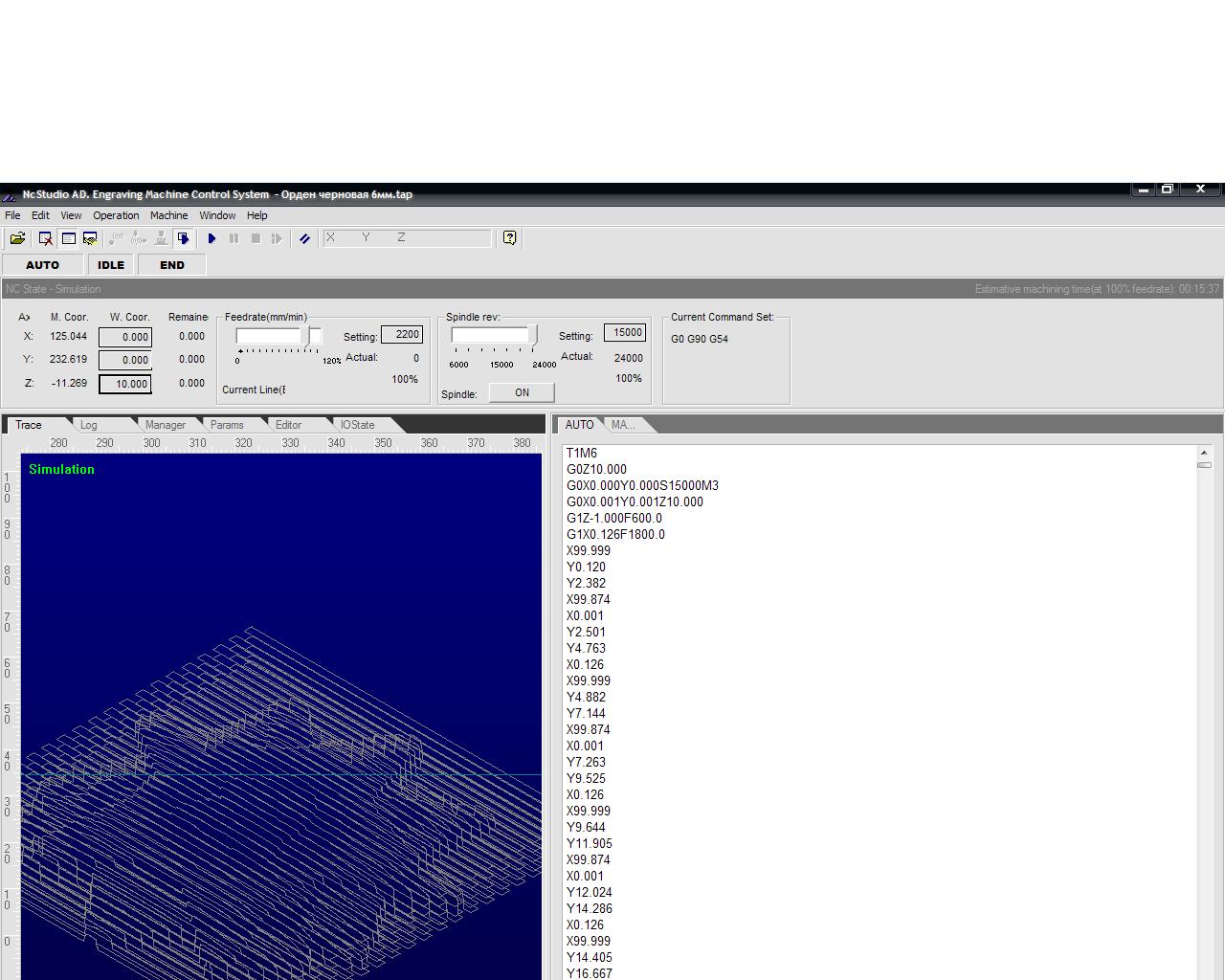Screen dimensions: 1225x980
Task: Click the blue double-slash toolbar icon
Action: click(304, 238)
